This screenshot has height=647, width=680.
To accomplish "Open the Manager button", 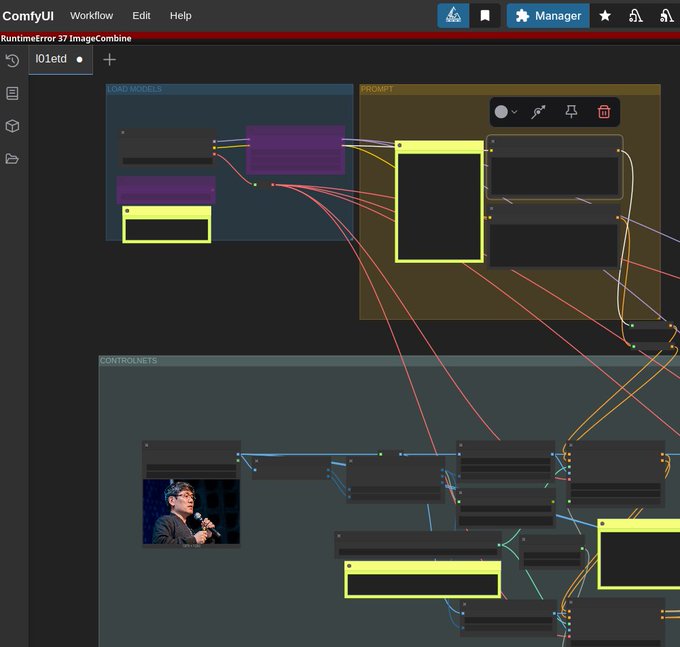I will click(547, 16).
